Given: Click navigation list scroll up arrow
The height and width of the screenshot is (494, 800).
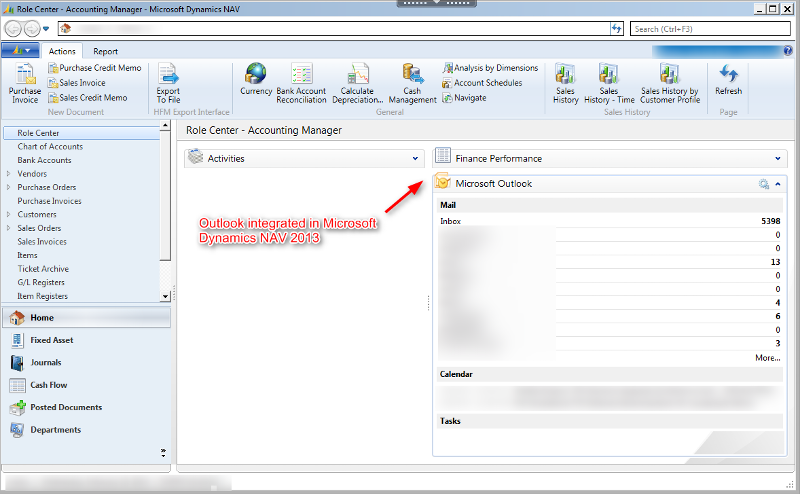Looking at the screenshot, I should point(165,125).
